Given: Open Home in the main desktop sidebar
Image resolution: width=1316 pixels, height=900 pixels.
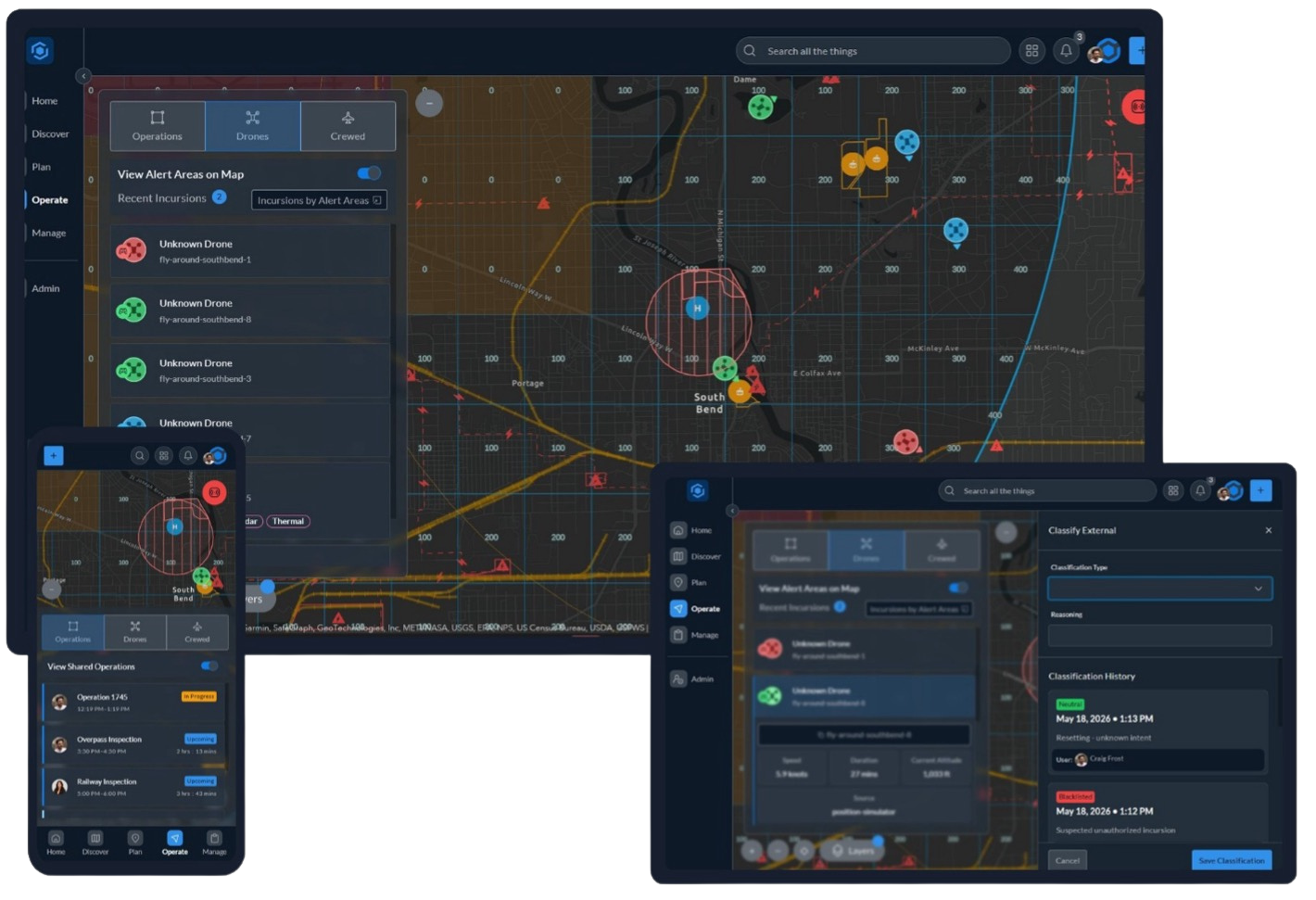Looking at the screenshot, I should tap(44, 101).
